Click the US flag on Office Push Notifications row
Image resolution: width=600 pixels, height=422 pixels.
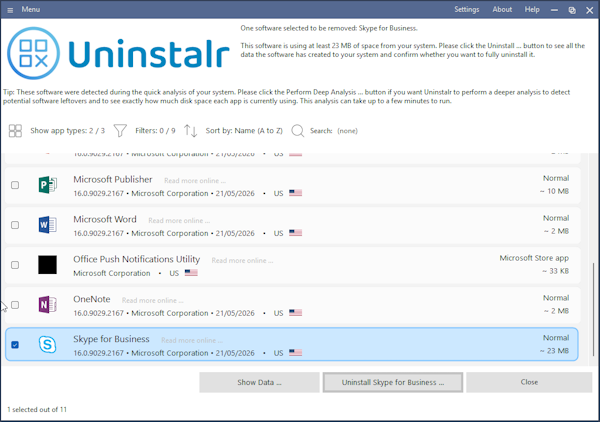(191, 273)
